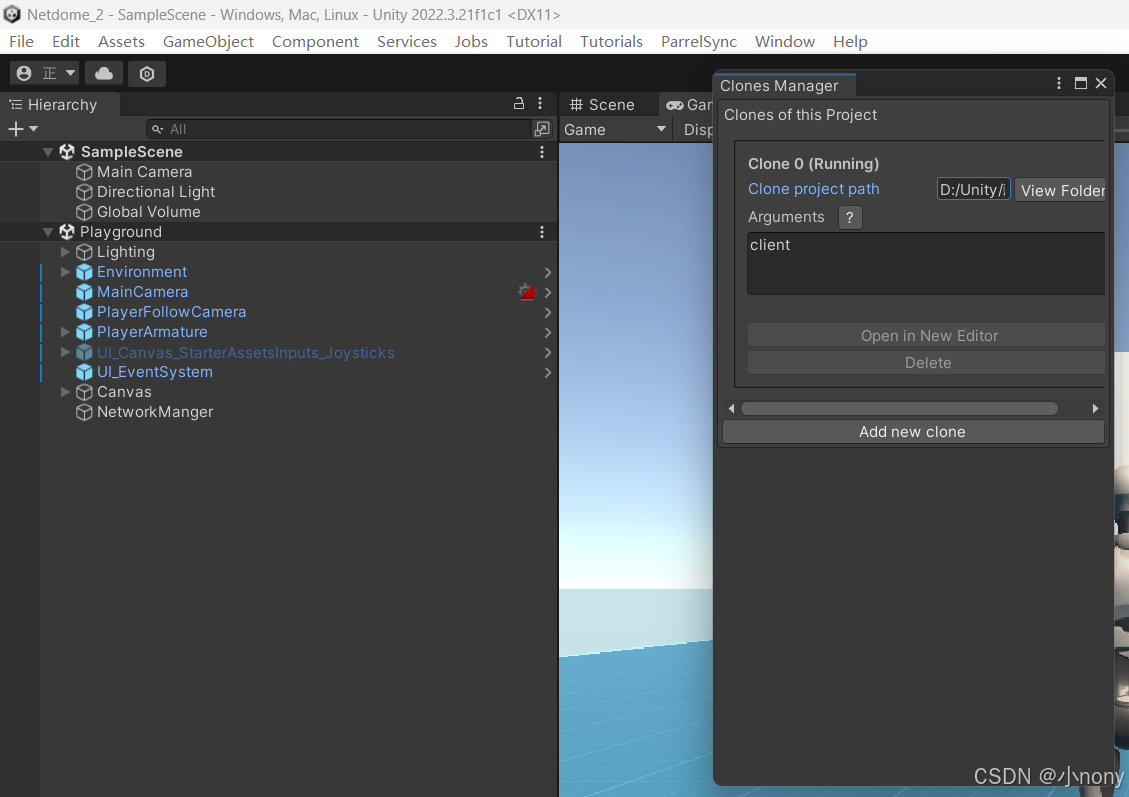Collapse the Playground object in Hierarchy

(x=47, y=231)
